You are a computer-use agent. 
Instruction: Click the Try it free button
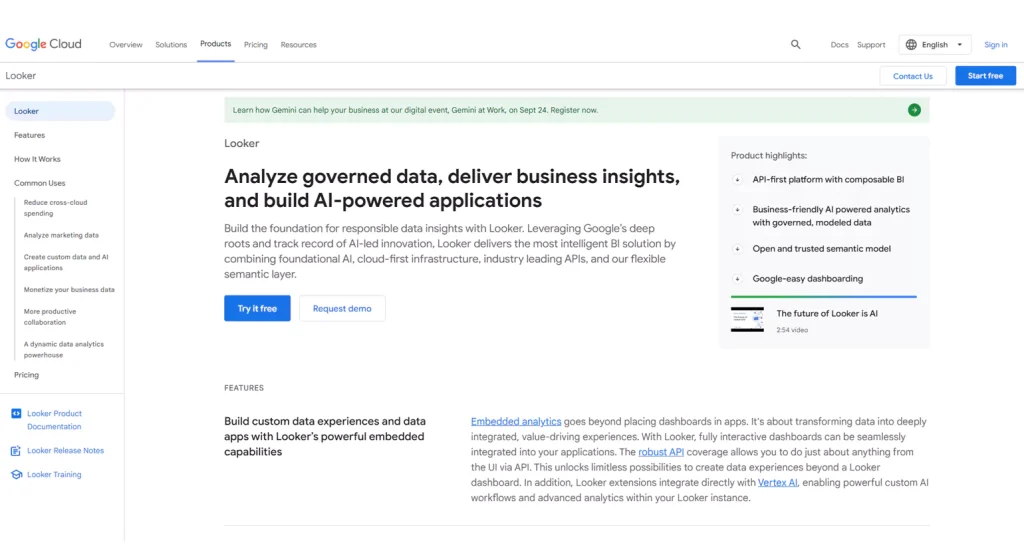(x=257, y=309)
